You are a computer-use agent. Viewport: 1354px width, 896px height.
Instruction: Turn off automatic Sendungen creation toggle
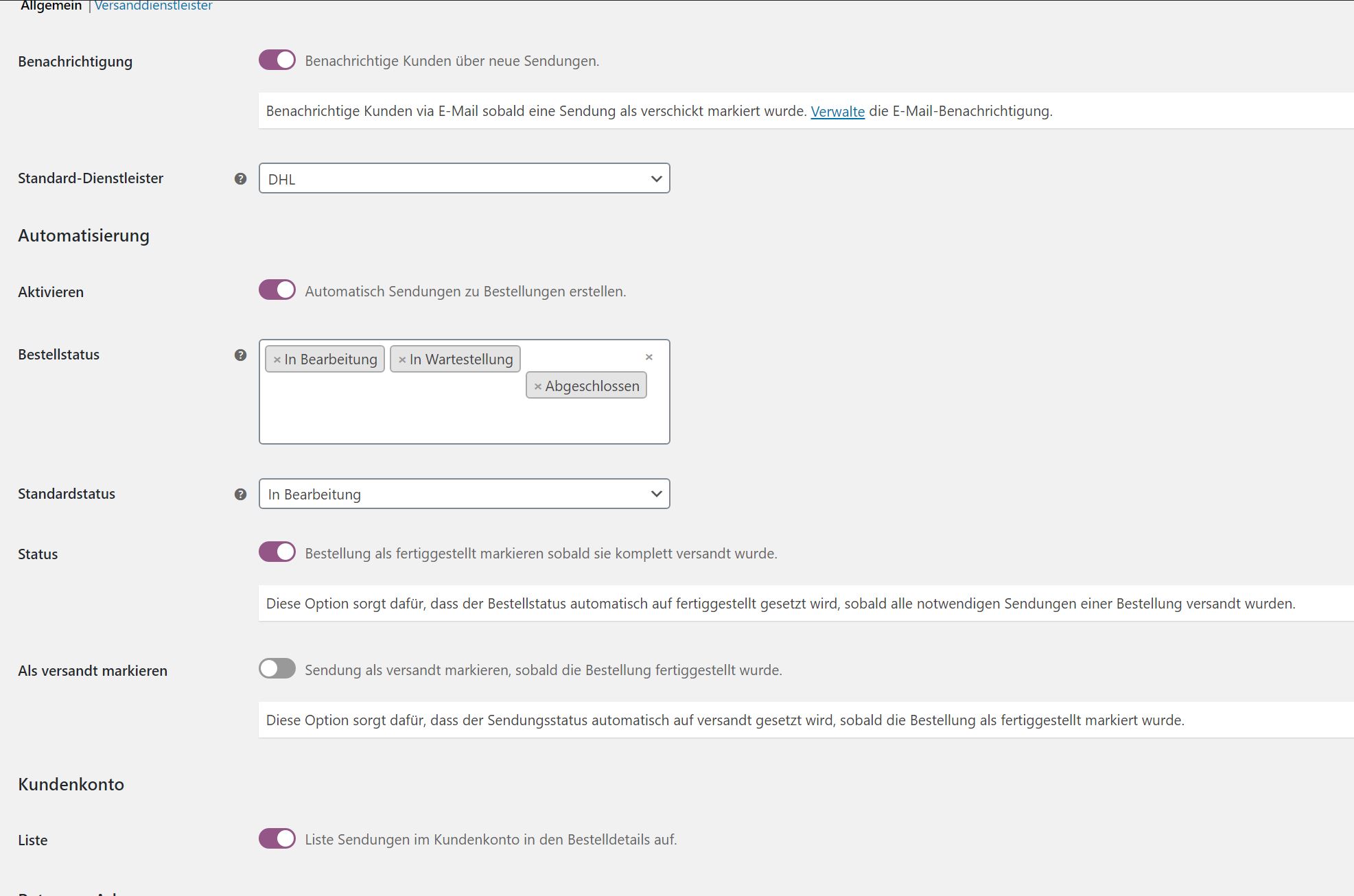(277, 290)
